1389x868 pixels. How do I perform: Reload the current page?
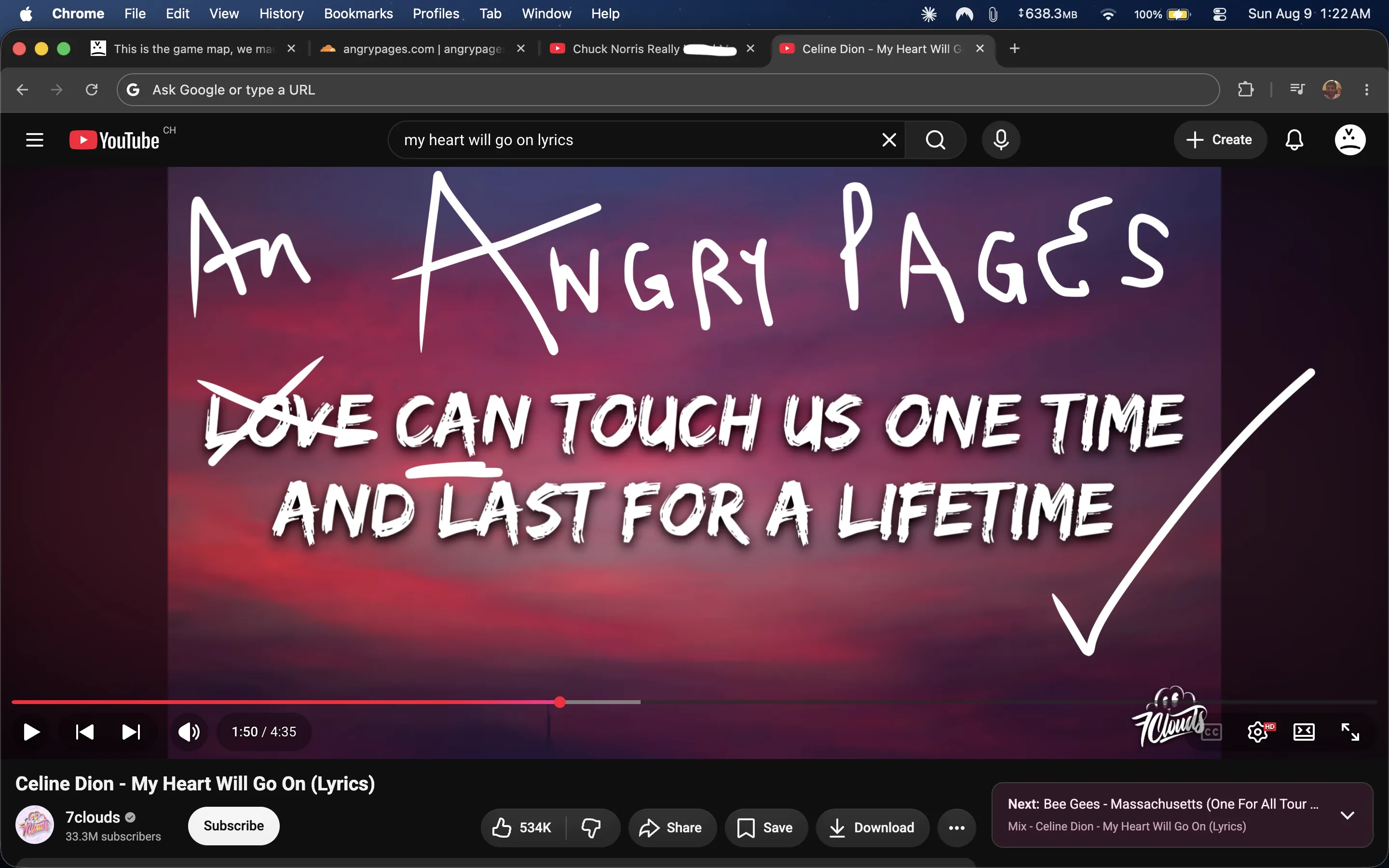pyautogui.click(x=91, y=90)
